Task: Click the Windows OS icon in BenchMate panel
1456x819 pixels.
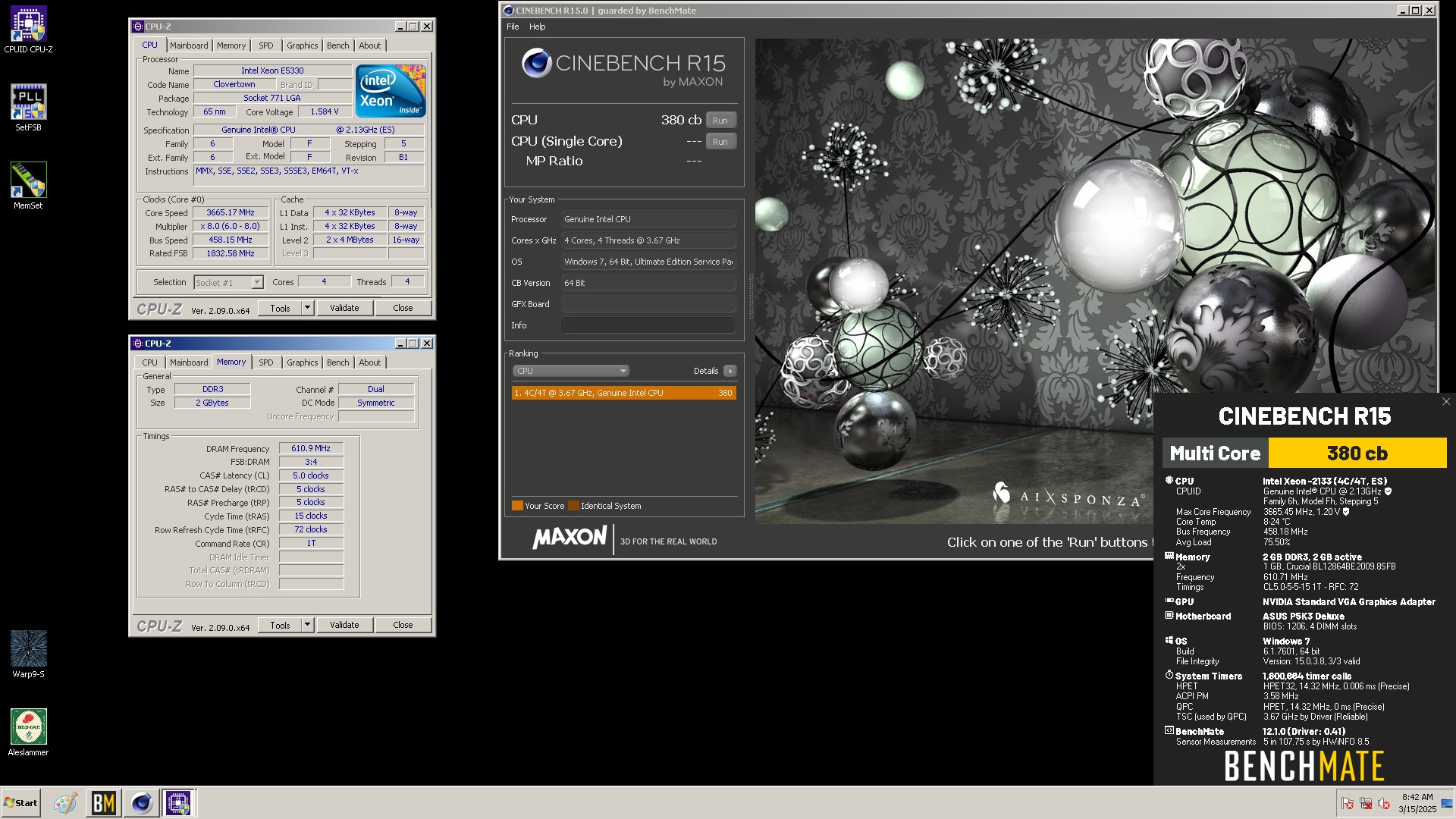Action: 1169,640
